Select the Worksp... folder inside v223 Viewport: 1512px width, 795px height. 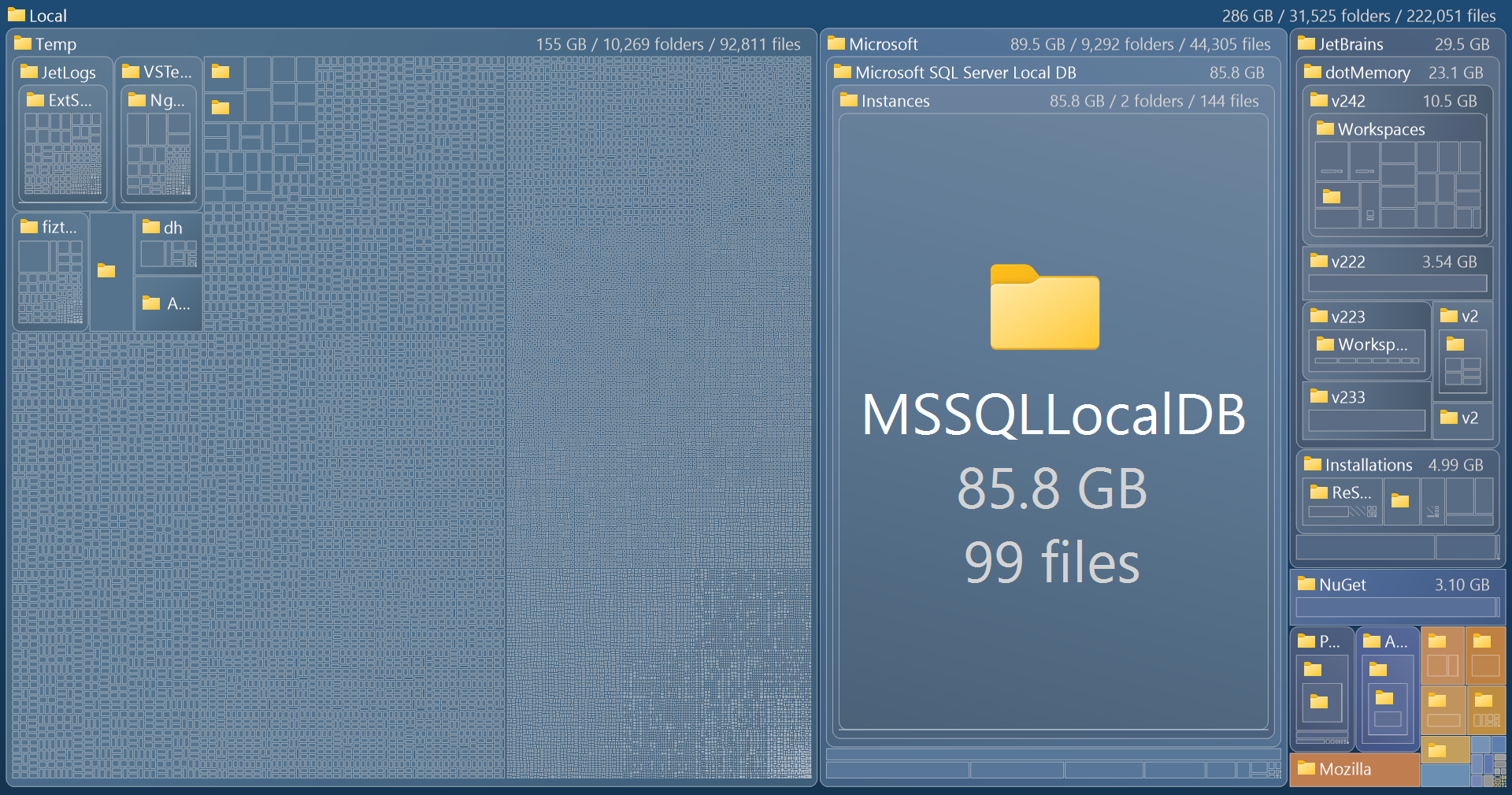[1325, 344]
